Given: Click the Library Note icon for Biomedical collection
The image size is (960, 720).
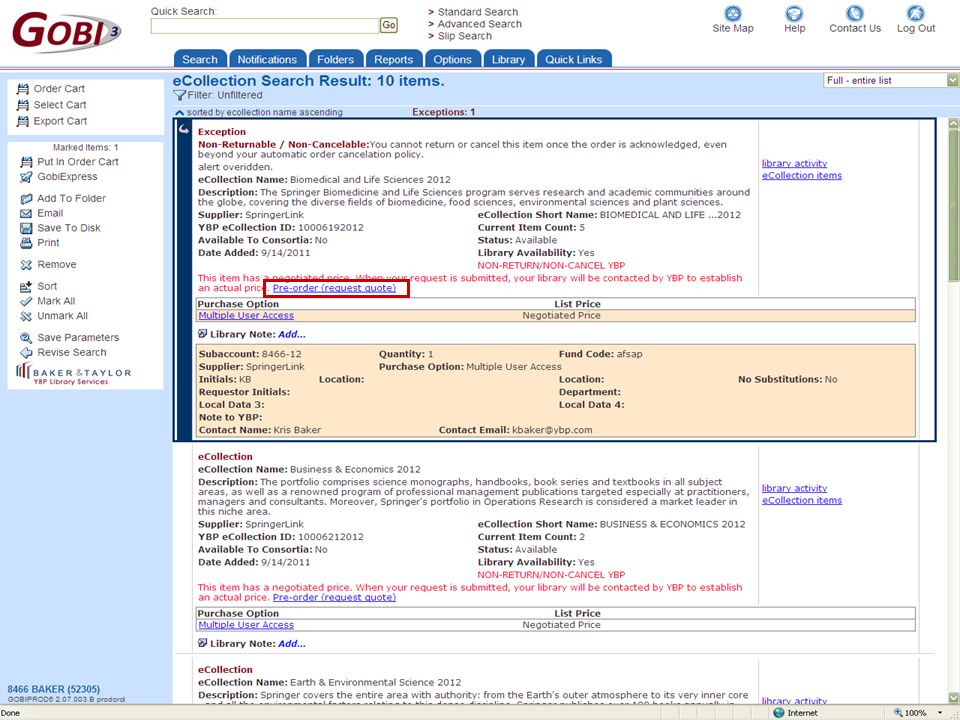Looking at the screenshot, I should pos(203,334).
